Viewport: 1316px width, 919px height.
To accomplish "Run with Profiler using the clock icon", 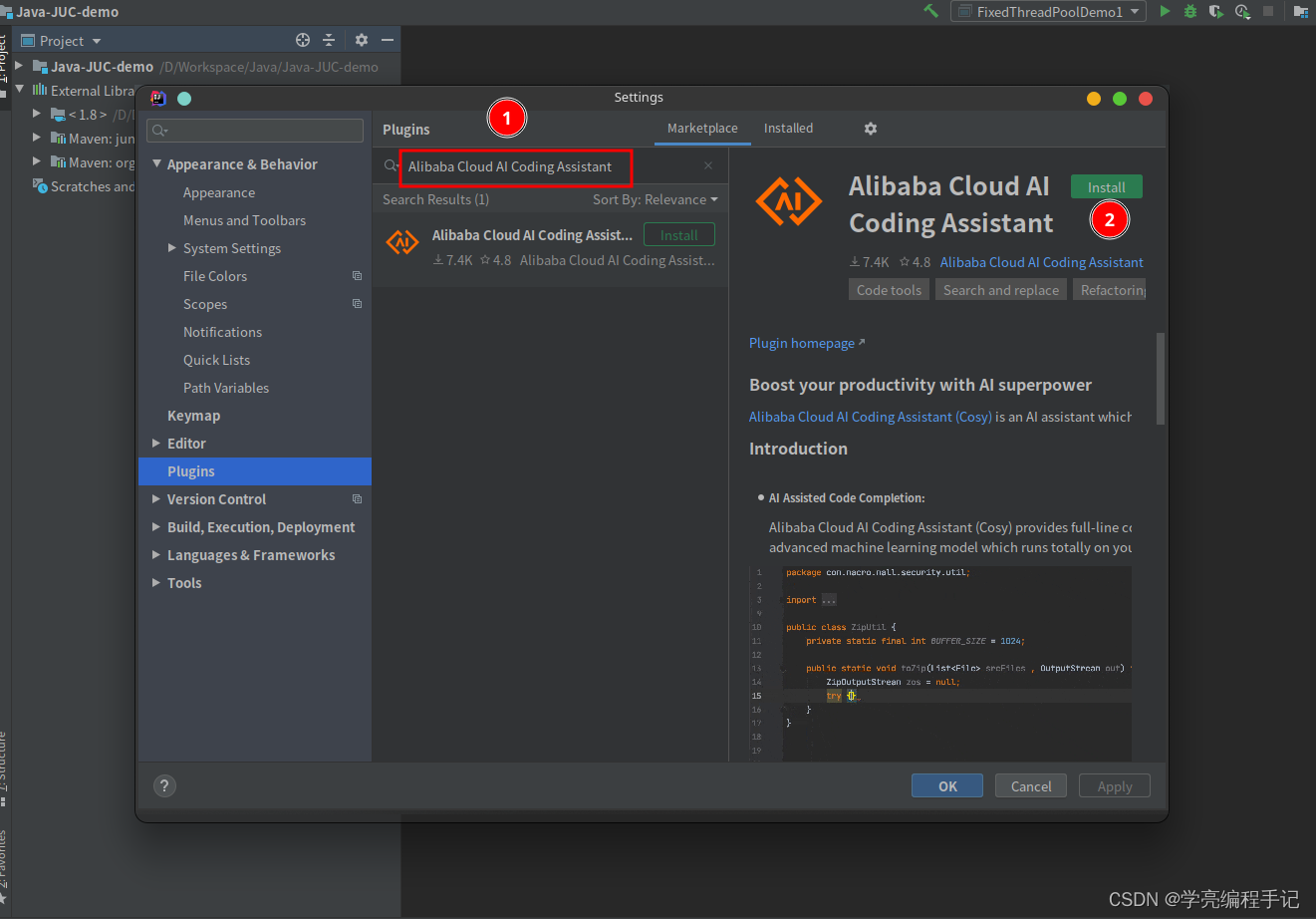I will [x=1241, y=12].
